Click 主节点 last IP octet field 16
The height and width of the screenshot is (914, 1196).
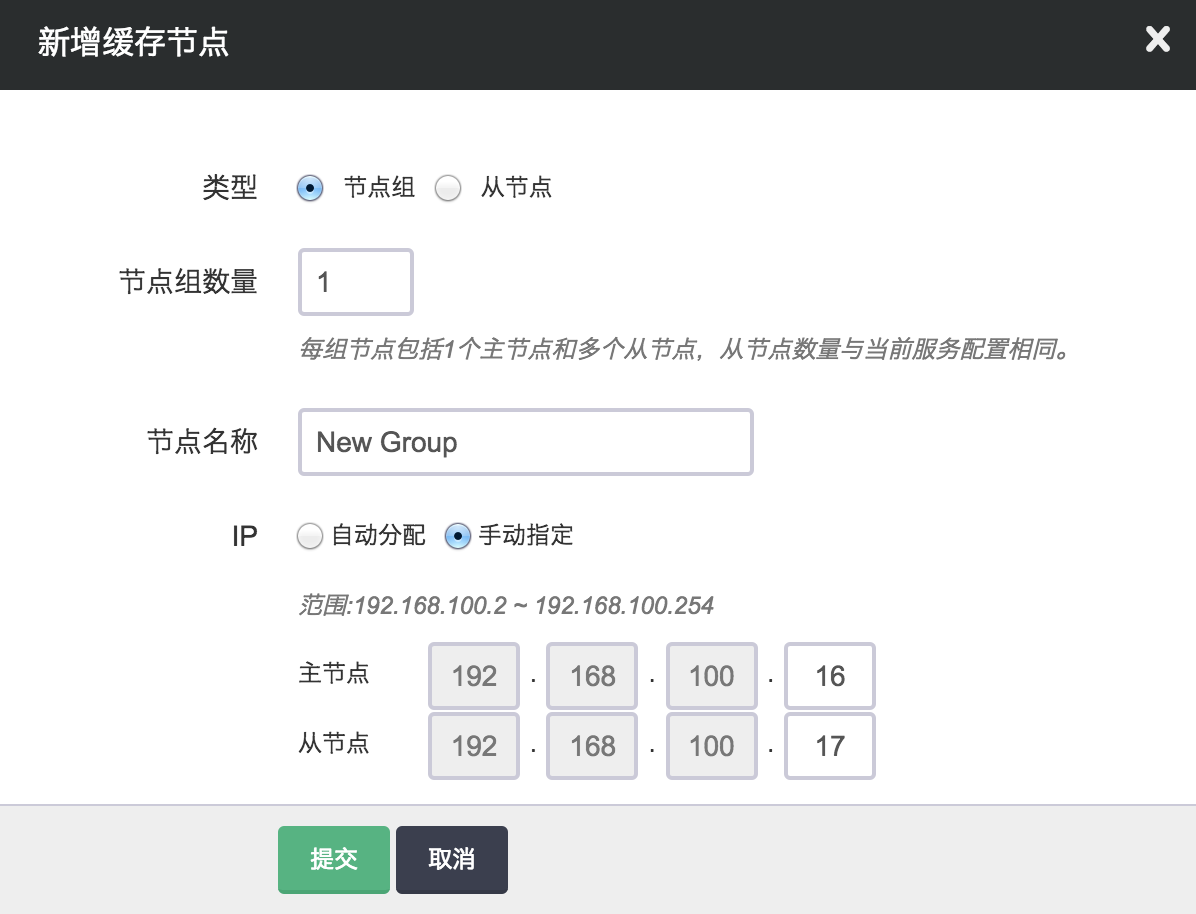click(830, 677)
